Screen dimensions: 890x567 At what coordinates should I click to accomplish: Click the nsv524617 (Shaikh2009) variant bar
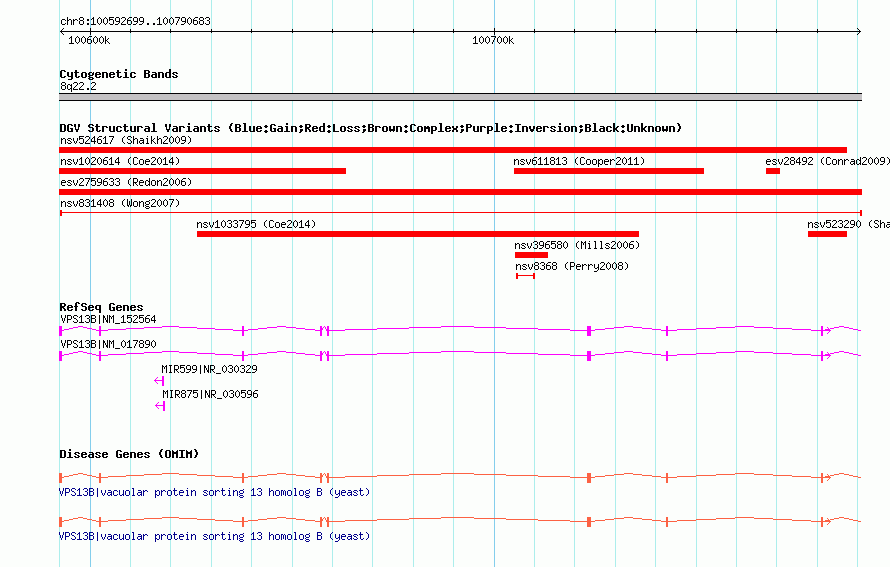pyautogui.click(x=453, y=150)
